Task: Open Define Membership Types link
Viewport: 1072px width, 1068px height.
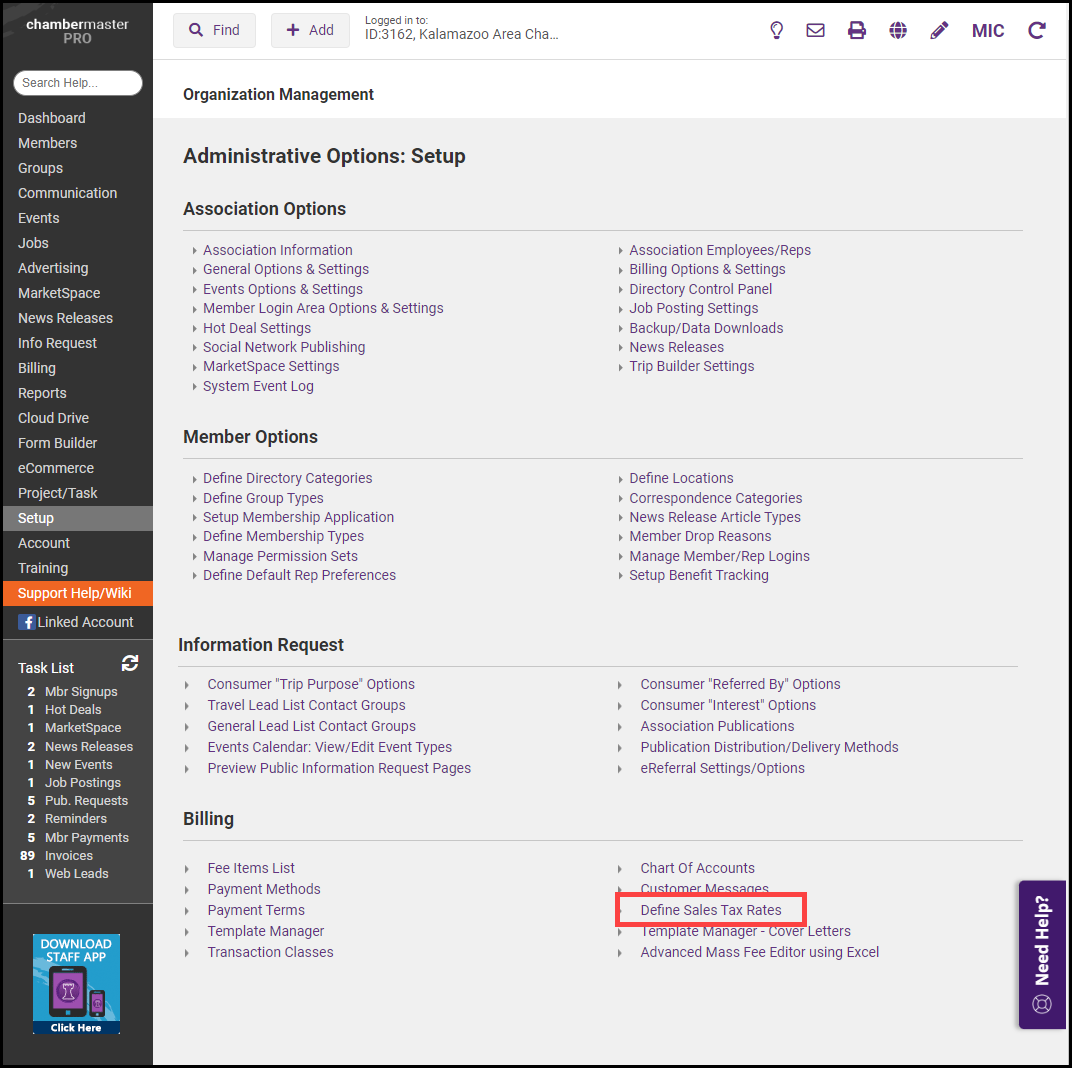Action: 283,536
